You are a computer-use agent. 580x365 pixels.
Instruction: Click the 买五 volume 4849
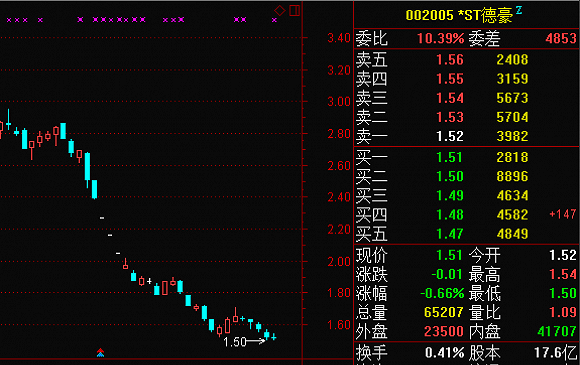tap(512, 234)
